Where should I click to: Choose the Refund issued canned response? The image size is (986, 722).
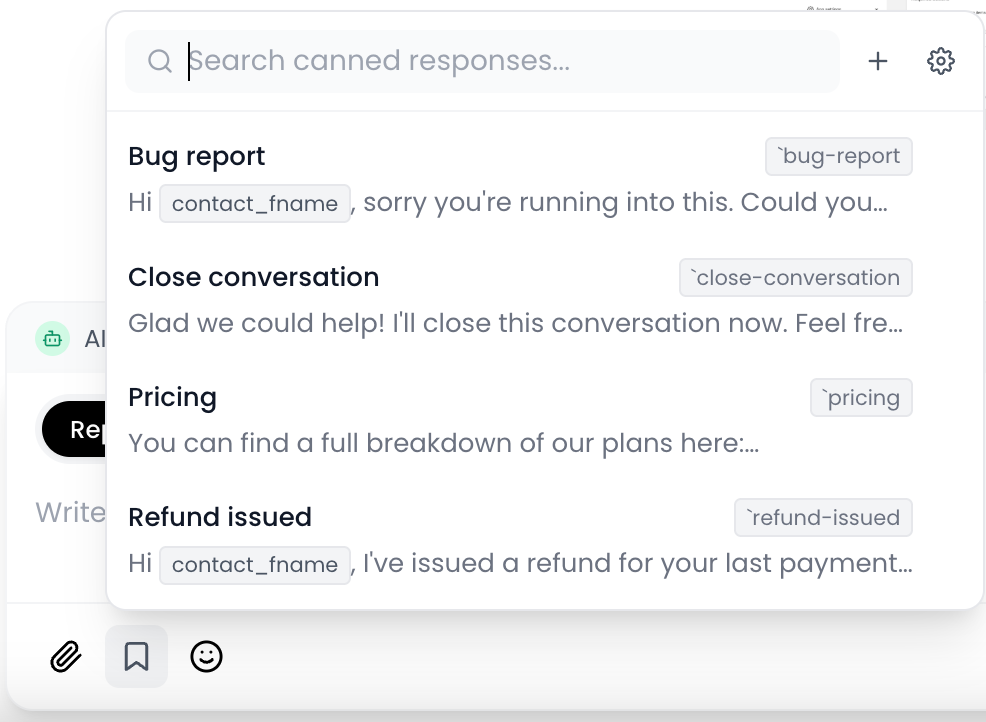520,540
